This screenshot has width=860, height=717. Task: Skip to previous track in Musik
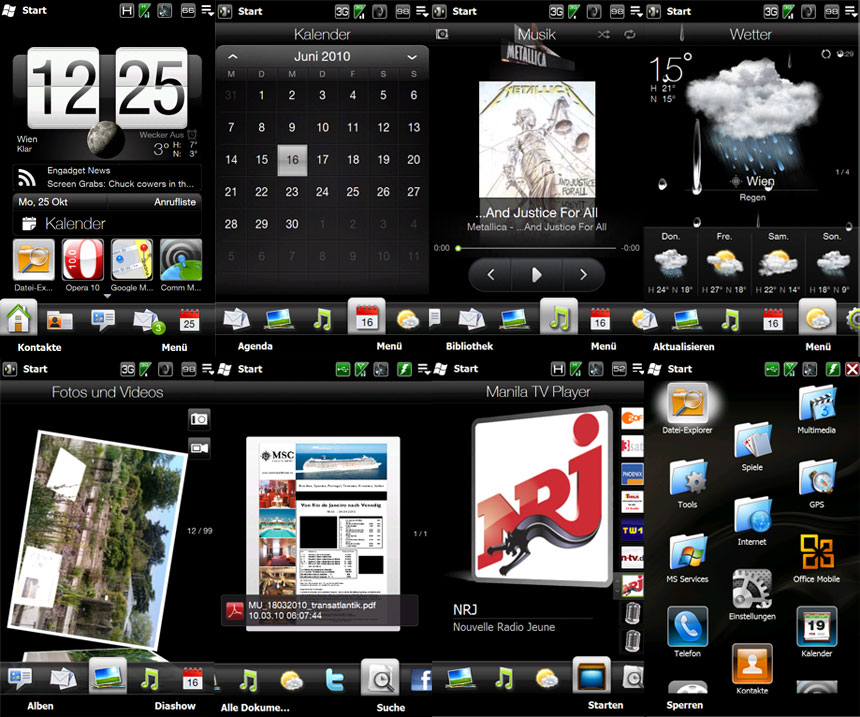pos(491,274)
